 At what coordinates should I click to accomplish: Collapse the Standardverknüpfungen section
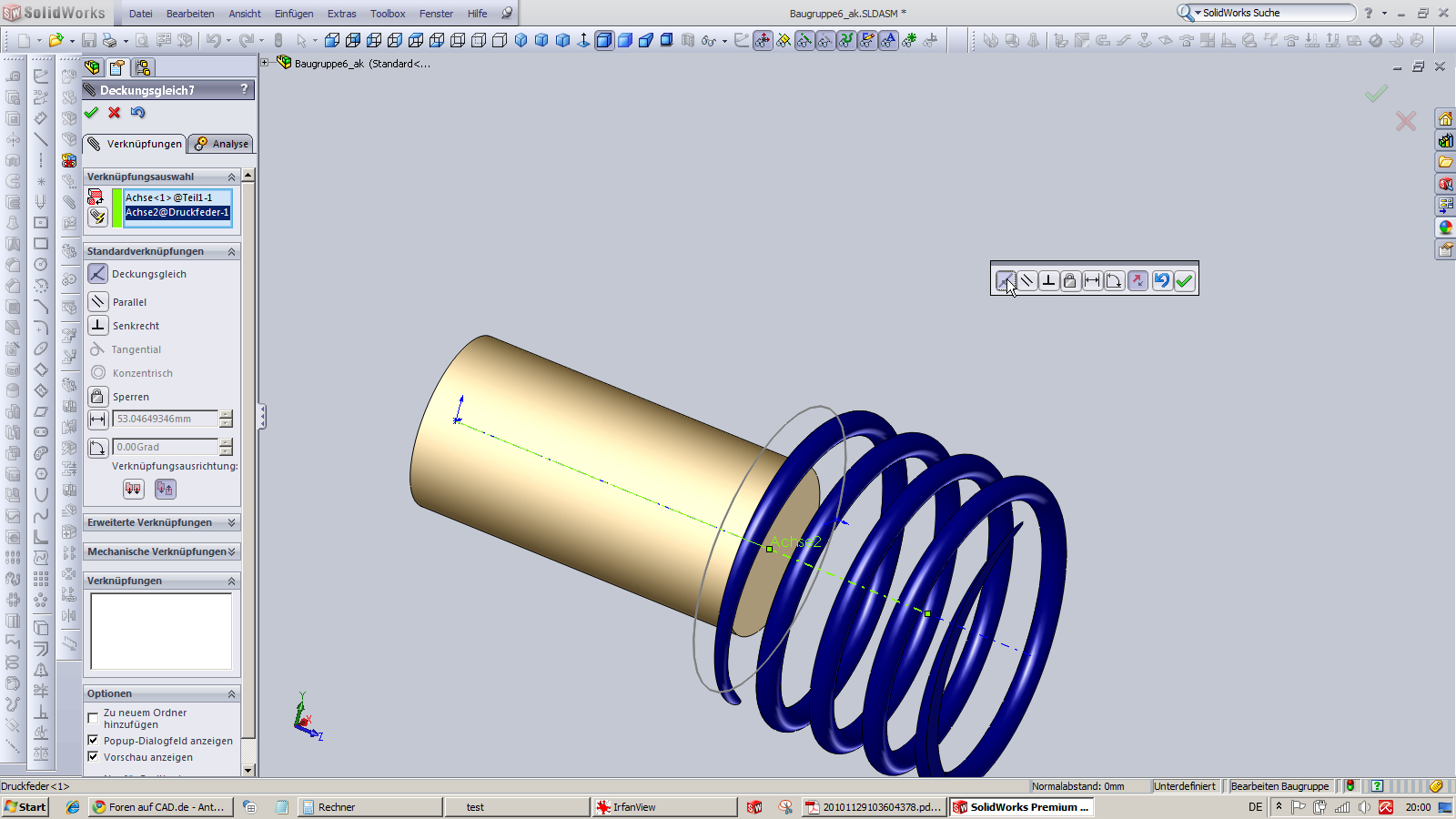231,251
